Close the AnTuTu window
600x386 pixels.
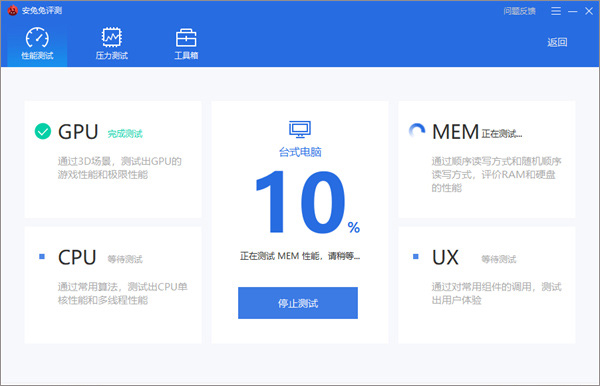pos(589,11)
